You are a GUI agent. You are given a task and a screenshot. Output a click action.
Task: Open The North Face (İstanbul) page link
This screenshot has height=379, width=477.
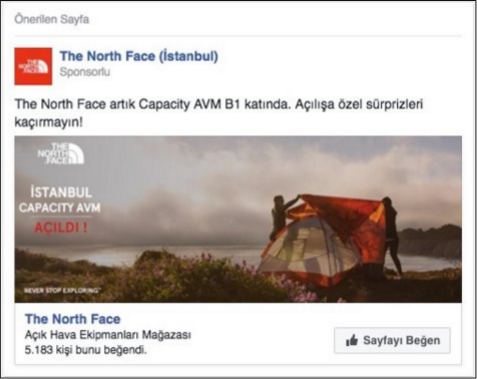click(x=139, y=56)
